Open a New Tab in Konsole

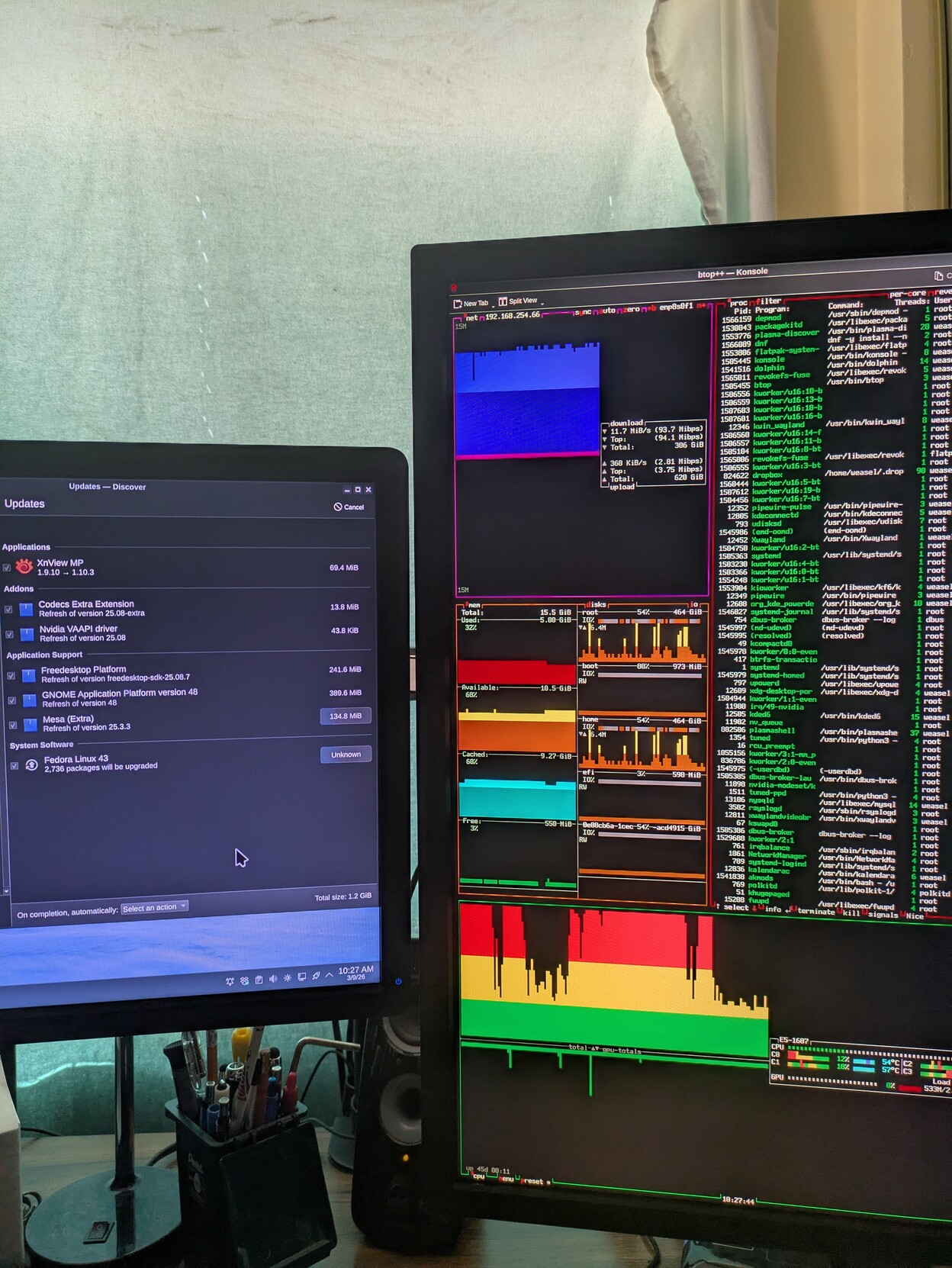click(x=471, y=303)
